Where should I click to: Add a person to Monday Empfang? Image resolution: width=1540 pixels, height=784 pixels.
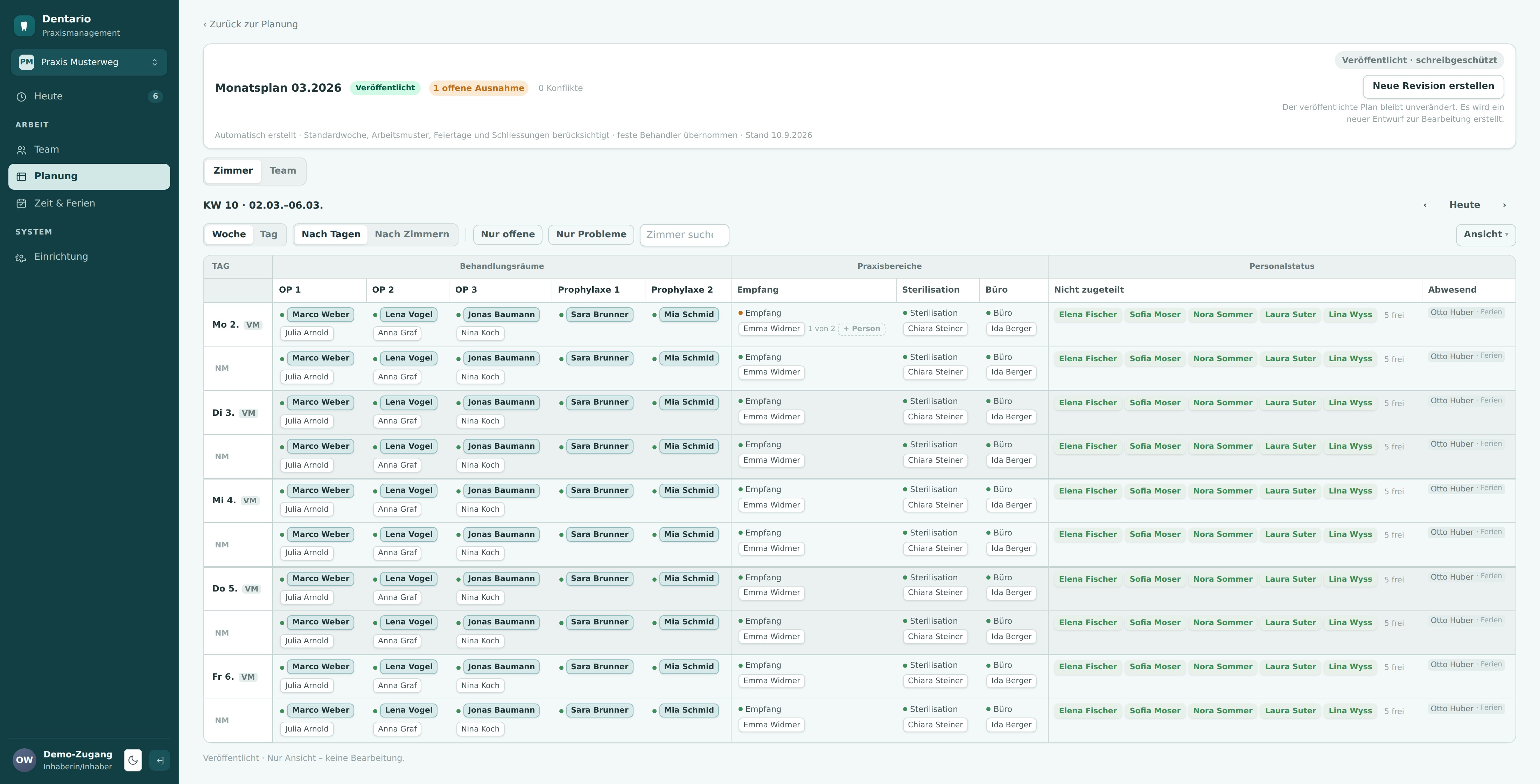[861, 329]
